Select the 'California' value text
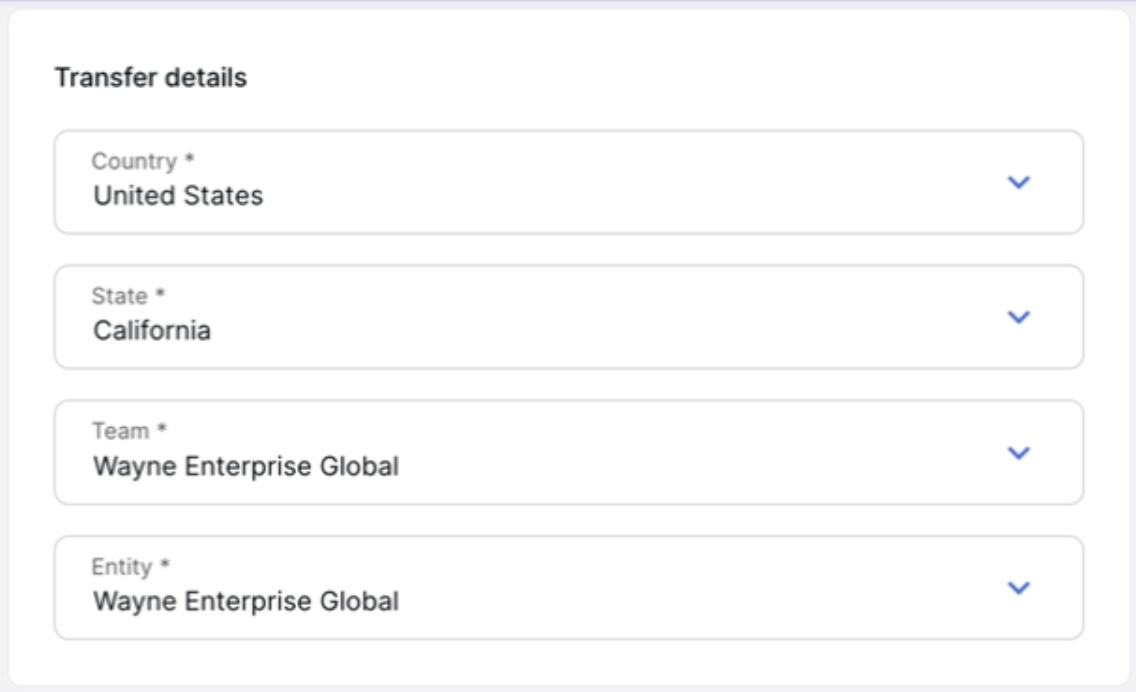This screenshot has height=692, width=1136. click(x=152, y=330)
